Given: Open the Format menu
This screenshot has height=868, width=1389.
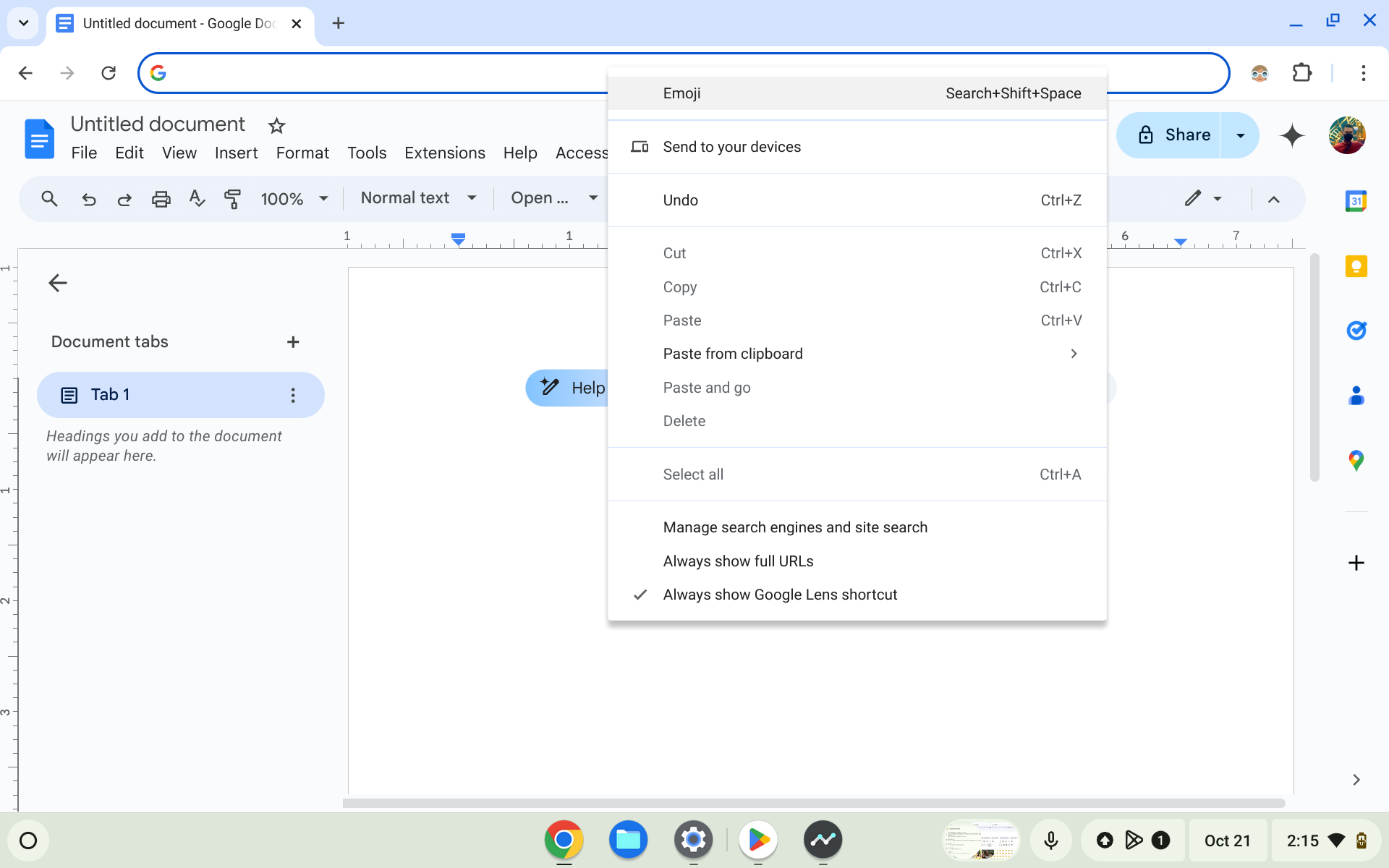Looking at the screenshot, I should (x=302, y=153).
